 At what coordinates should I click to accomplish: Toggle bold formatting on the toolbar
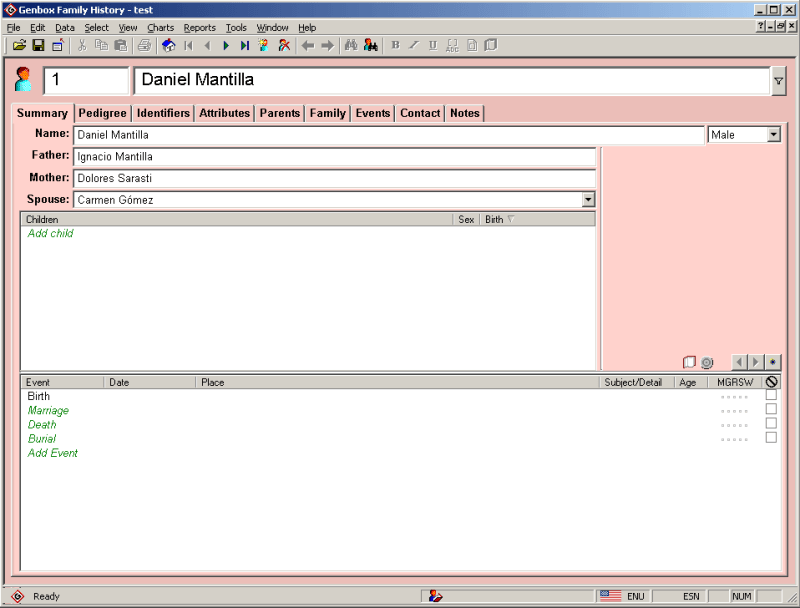(x=394, y=45)
